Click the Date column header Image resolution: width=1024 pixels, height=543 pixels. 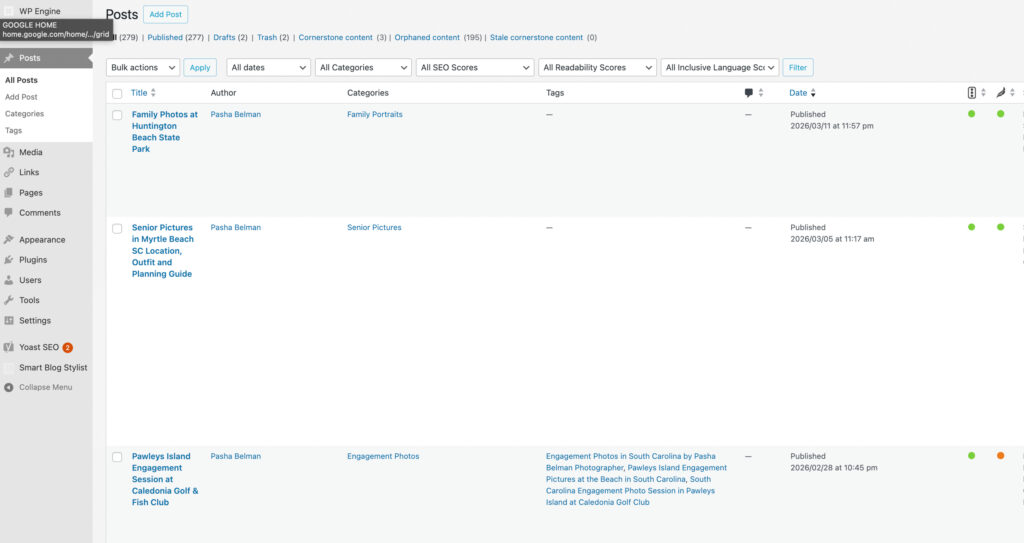[x=798, y=93]
